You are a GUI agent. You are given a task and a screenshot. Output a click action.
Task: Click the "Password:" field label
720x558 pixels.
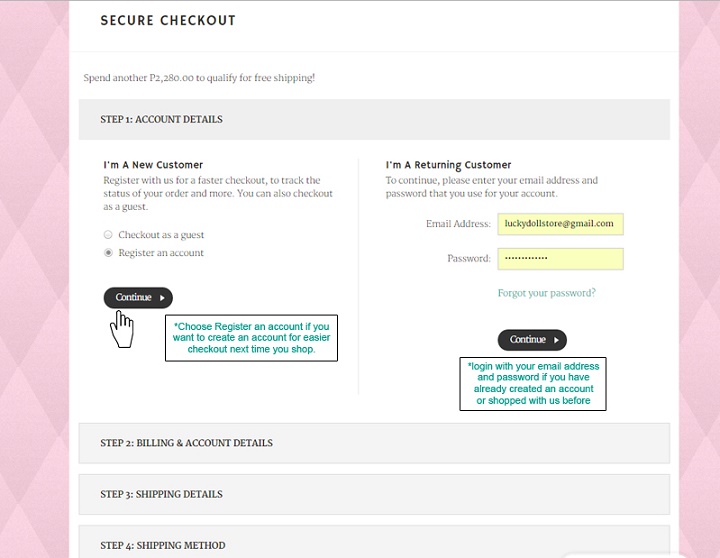pos(468,259)
